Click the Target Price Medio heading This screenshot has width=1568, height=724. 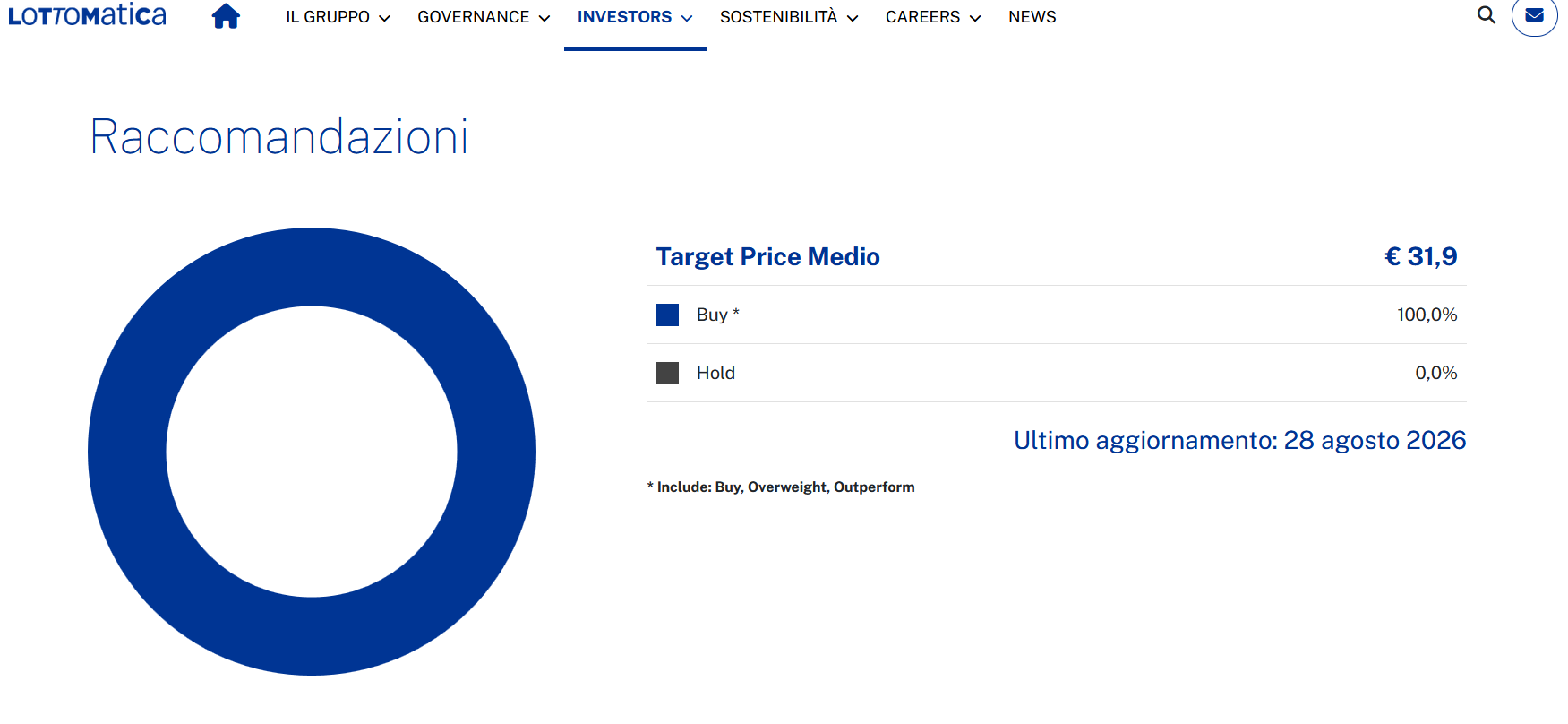click(x=768, y=256)
